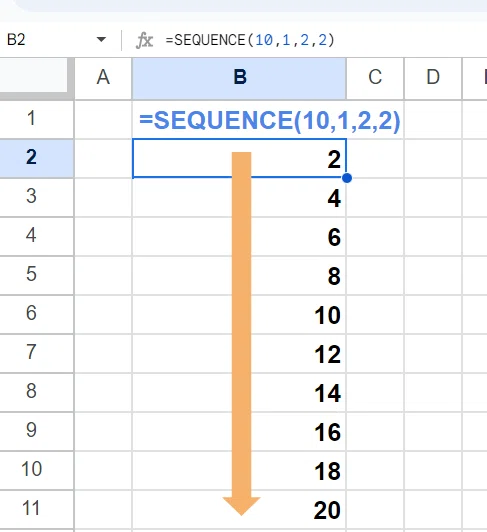Viewport: 487px width, 532px height.
Task: Click empty cell A5
Action: tap(103, 275)
